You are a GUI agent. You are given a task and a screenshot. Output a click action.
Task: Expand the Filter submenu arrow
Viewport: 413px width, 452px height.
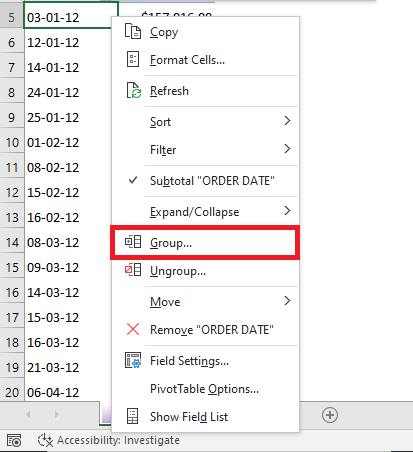click(x=287, y=149)
